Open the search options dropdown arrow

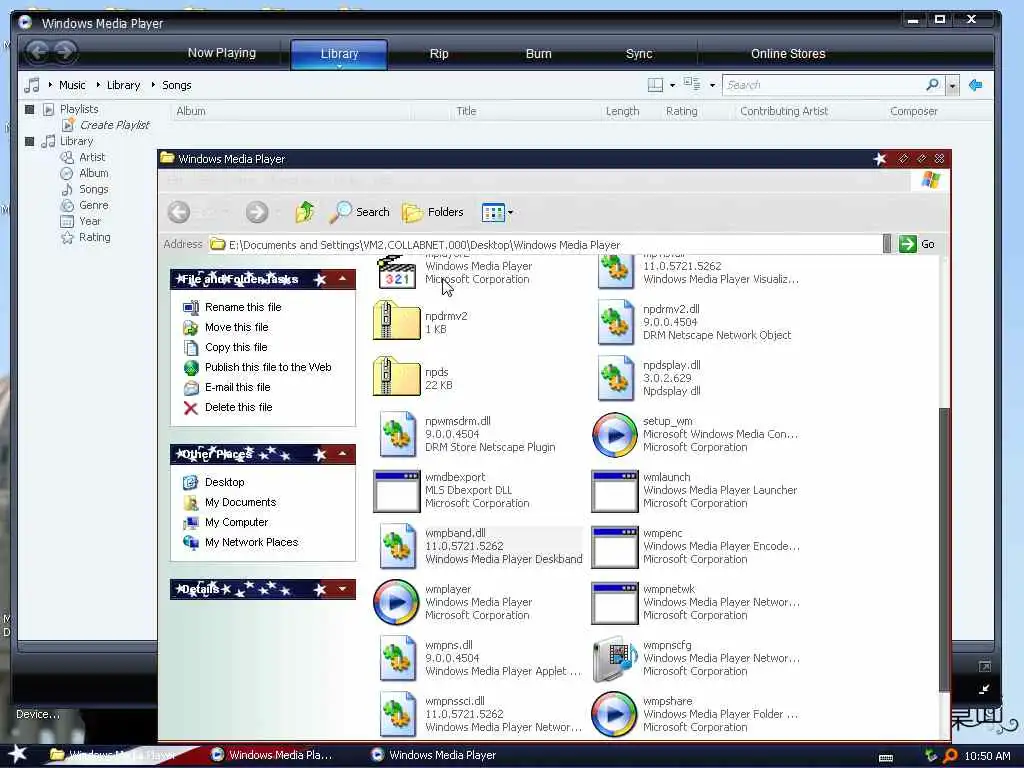pyautogui.click(x=953, y=86)
